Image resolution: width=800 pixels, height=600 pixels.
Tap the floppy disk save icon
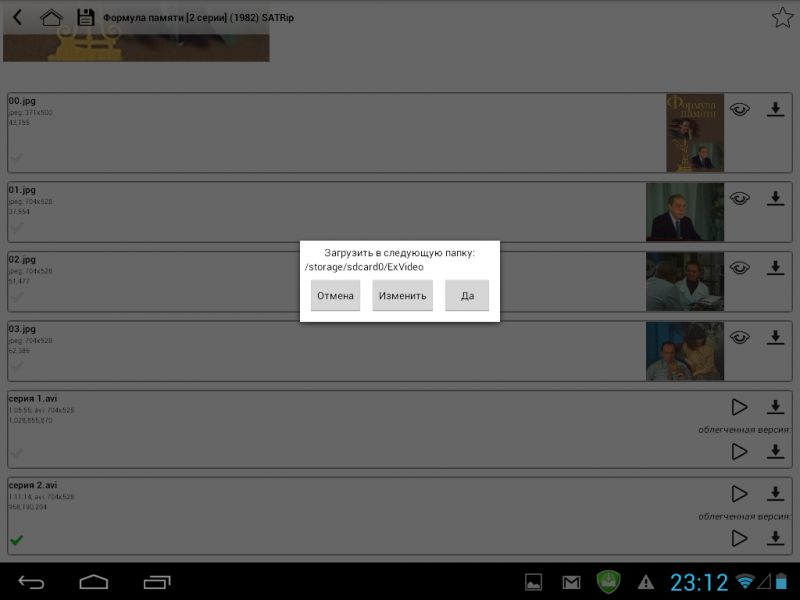(85, 17)
